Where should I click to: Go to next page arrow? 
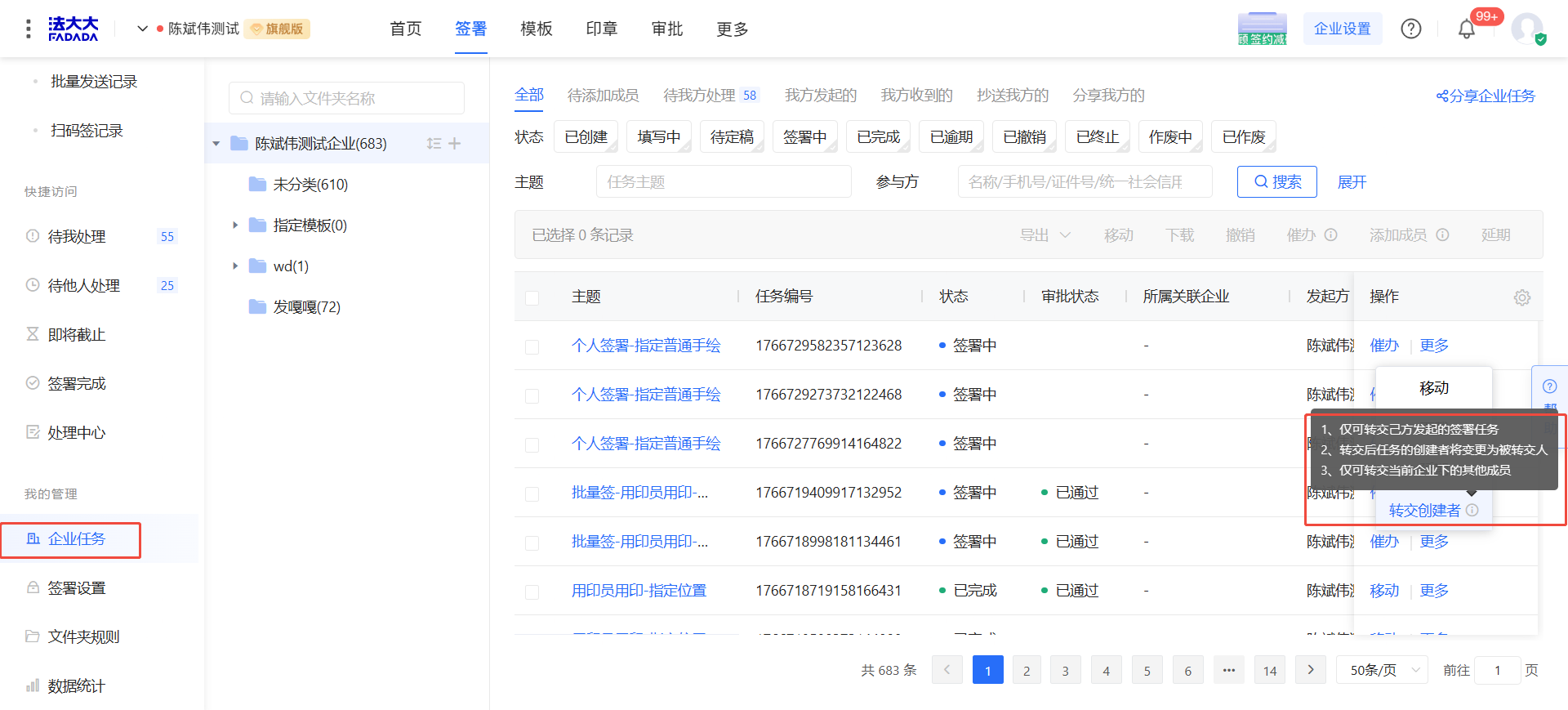(x=1310, y=670)
